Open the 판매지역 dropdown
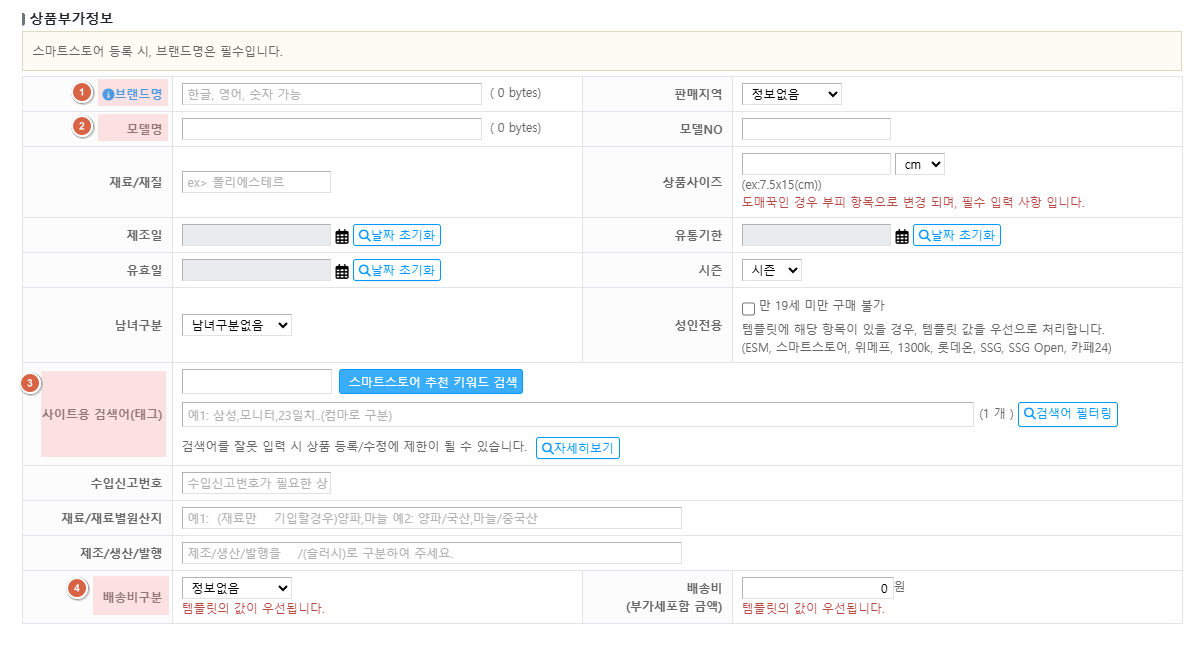 pos(791,94)
